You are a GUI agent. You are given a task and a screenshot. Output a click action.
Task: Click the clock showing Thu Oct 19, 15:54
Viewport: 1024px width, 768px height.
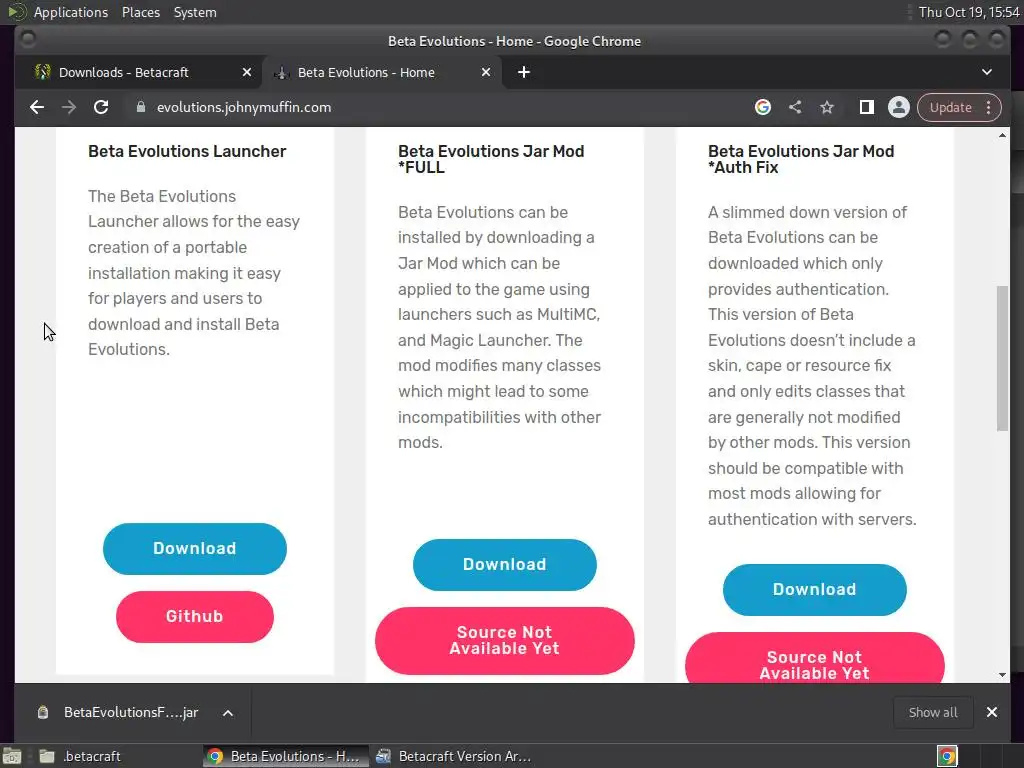tap(968, 12)
